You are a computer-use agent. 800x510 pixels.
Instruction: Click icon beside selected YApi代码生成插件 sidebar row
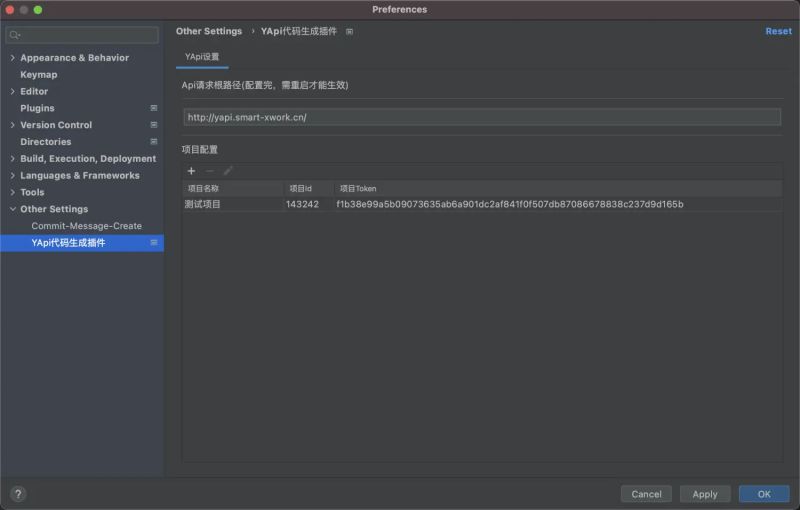point(154,243)
